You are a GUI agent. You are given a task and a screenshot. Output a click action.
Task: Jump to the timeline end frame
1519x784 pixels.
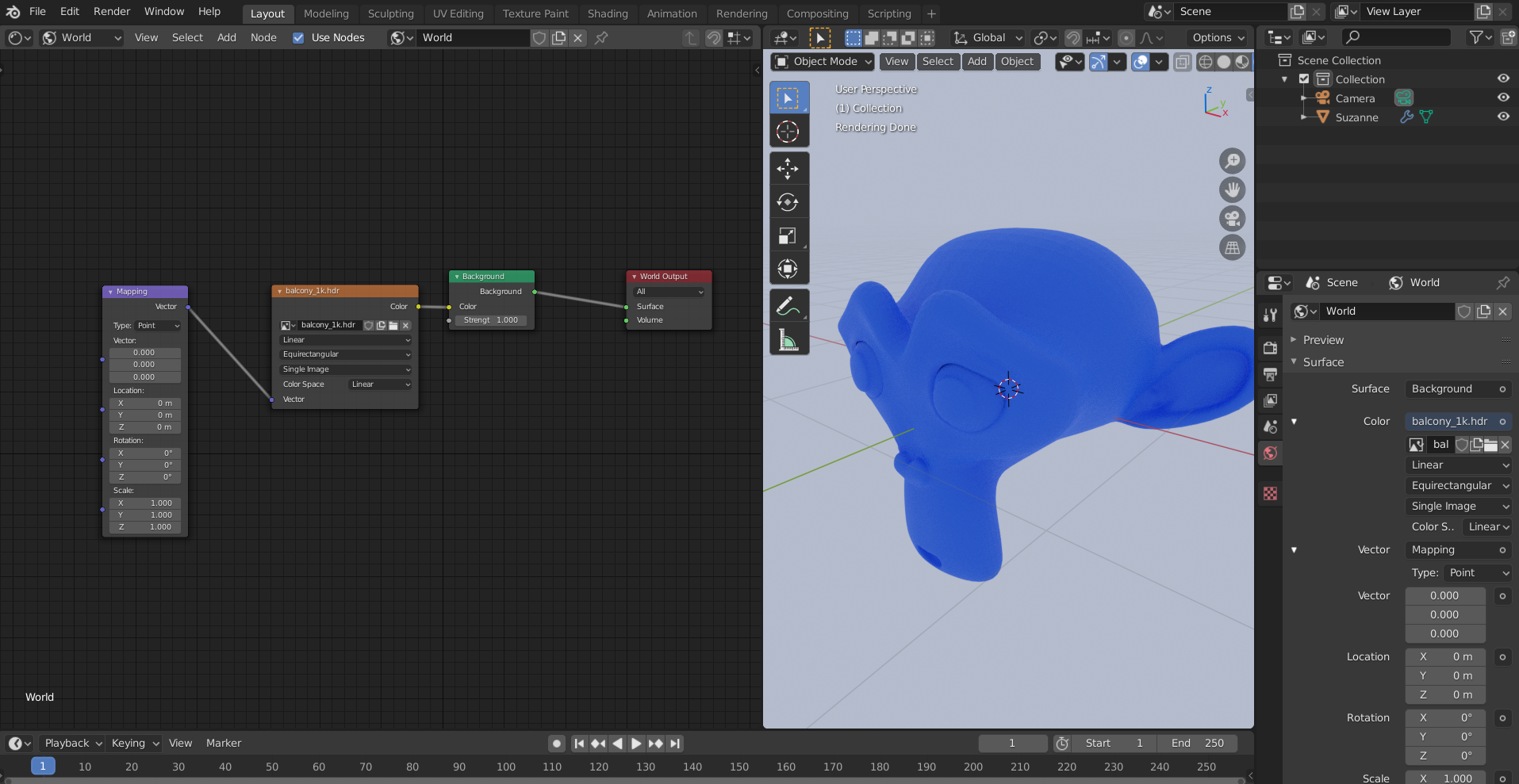pyautogui.click(x=674, y=744)
